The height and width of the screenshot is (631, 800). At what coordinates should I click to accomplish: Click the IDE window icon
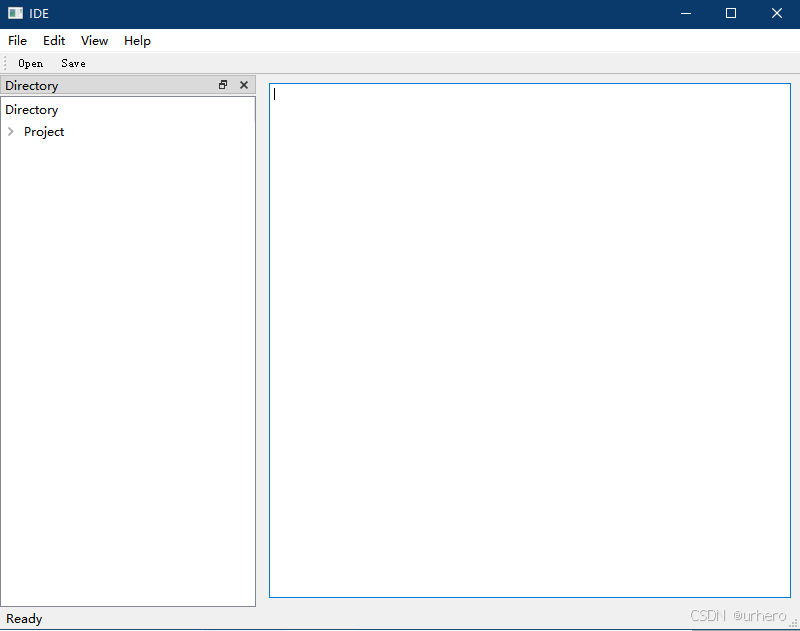16,13
